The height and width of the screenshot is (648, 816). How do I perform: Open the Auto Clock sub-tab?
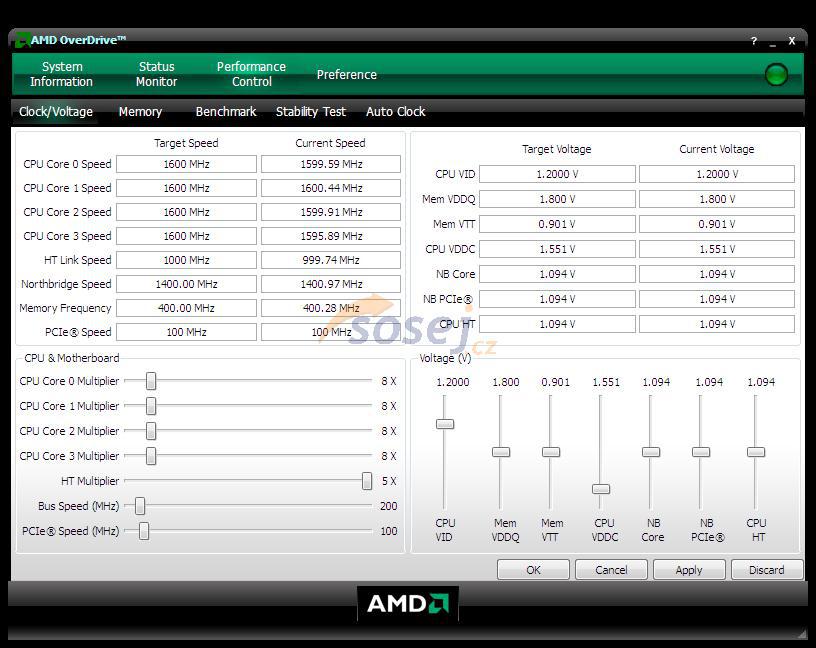pyautogui.click(x=396, y=111)
